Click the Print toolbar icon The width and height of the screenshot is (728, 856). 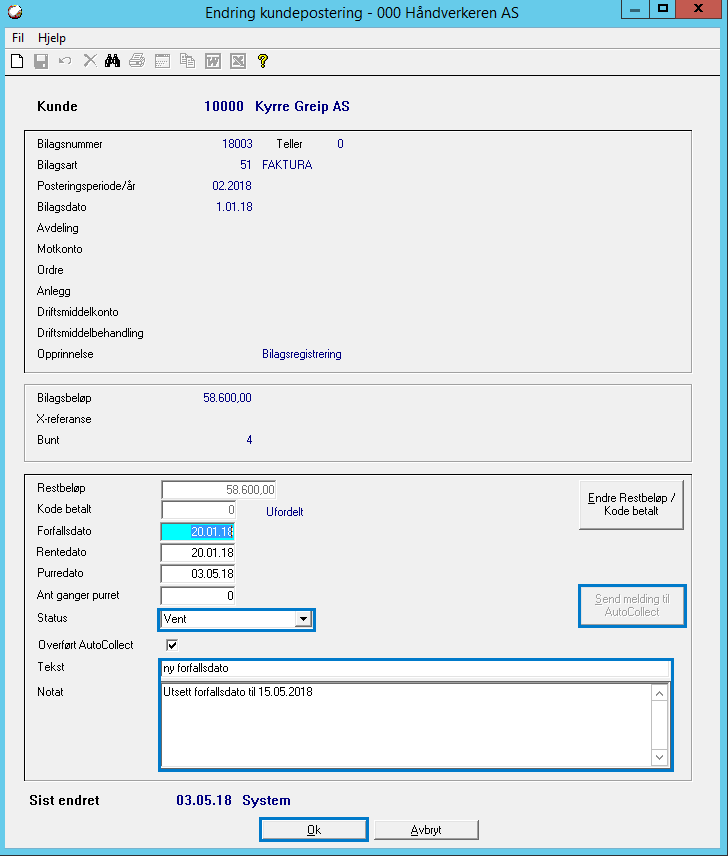pos(137,61)
